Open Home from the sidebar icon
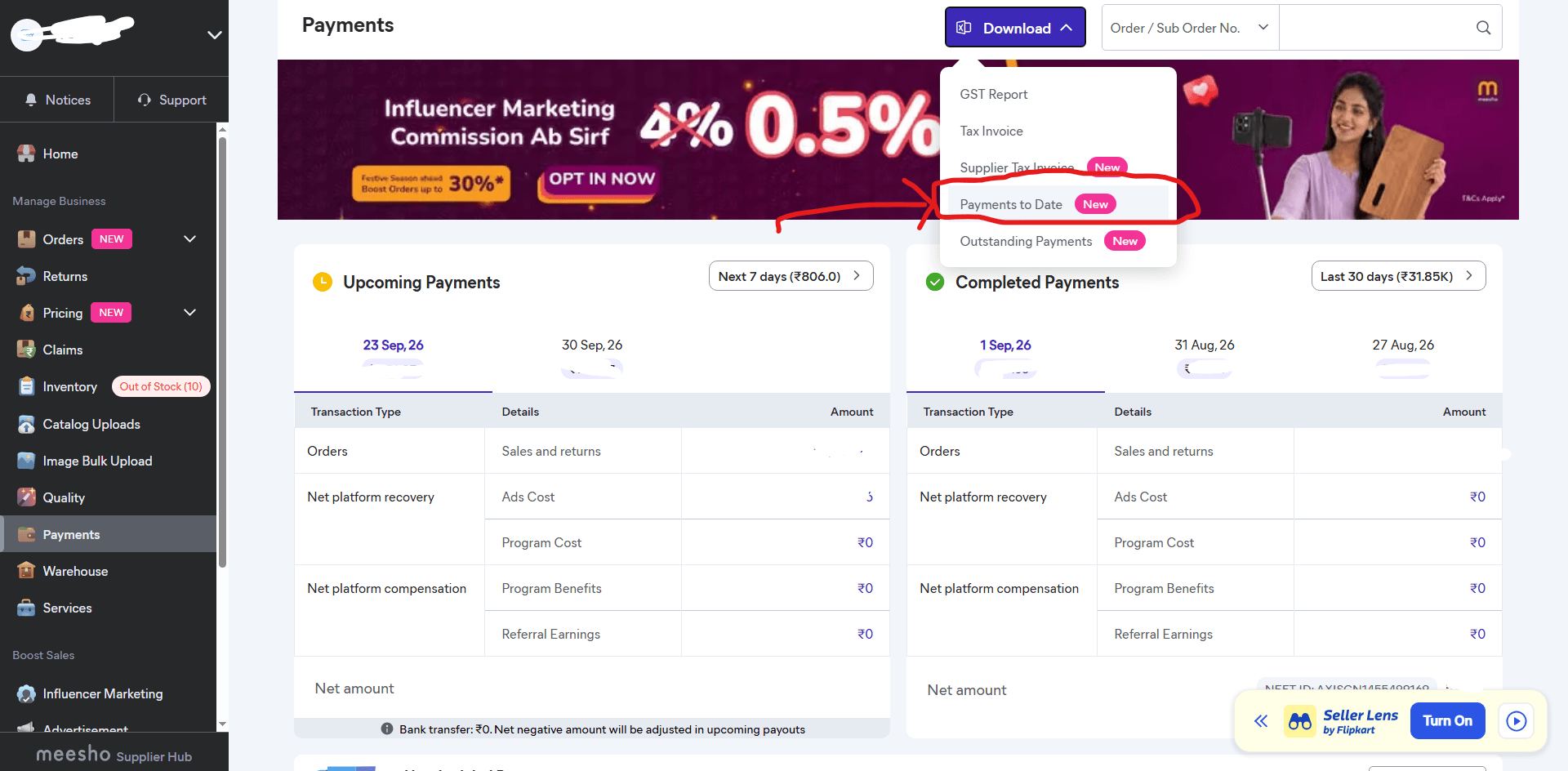Screen dimensions: 1568x771 pos(26,154)
